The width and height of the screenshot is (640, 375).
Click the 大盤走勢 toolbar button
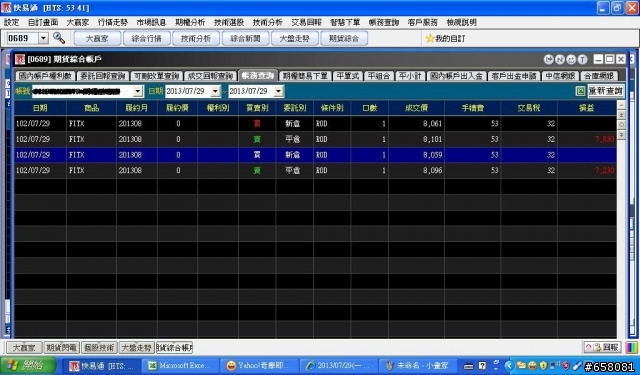pyautogui.click(x=295, y=38)
